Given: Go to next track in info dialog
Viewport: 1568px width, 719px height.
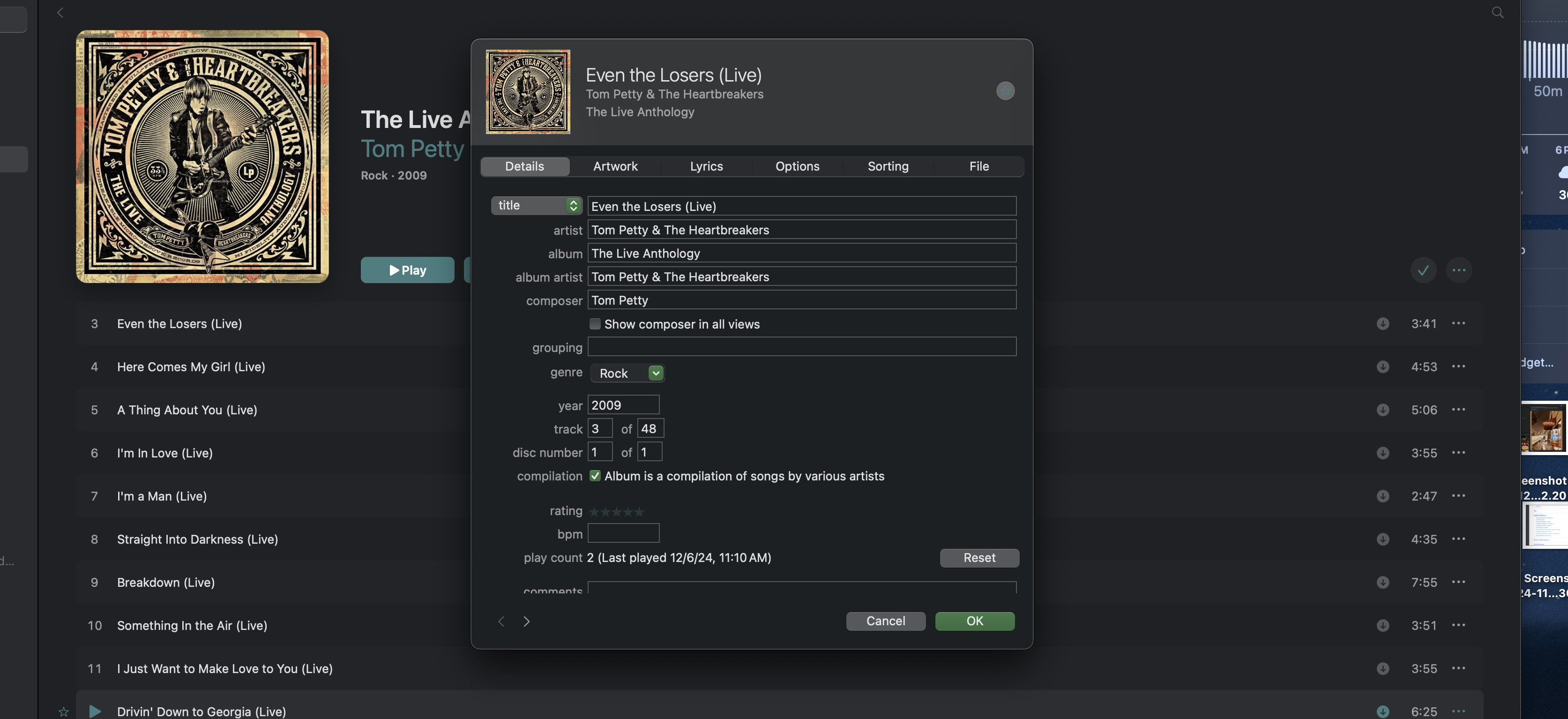Looking at the screenshot, I should (527, 621).
